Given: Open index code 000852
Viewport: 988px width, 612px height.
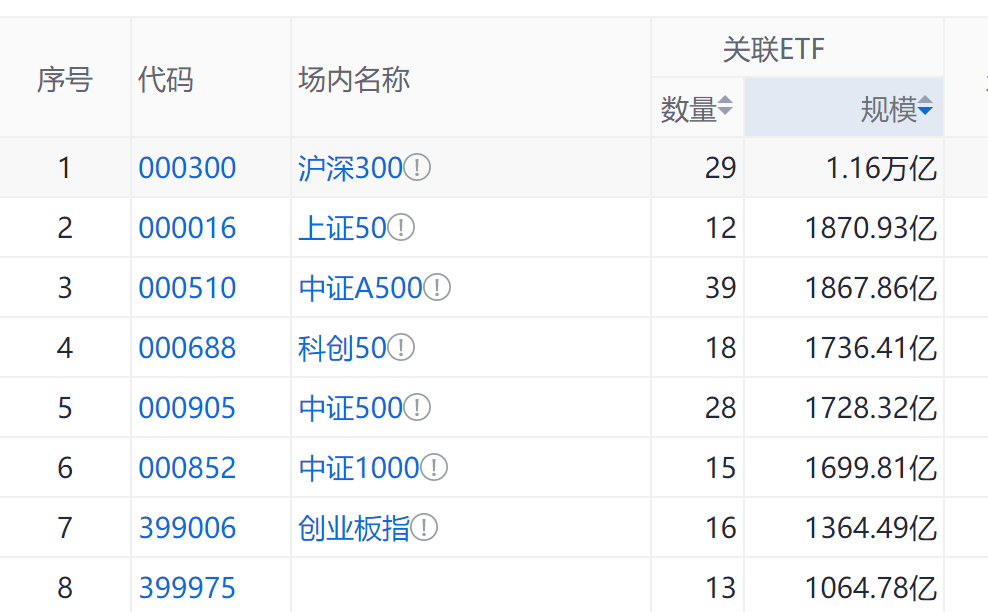Looking at the screenshot, I should point(187,468).
